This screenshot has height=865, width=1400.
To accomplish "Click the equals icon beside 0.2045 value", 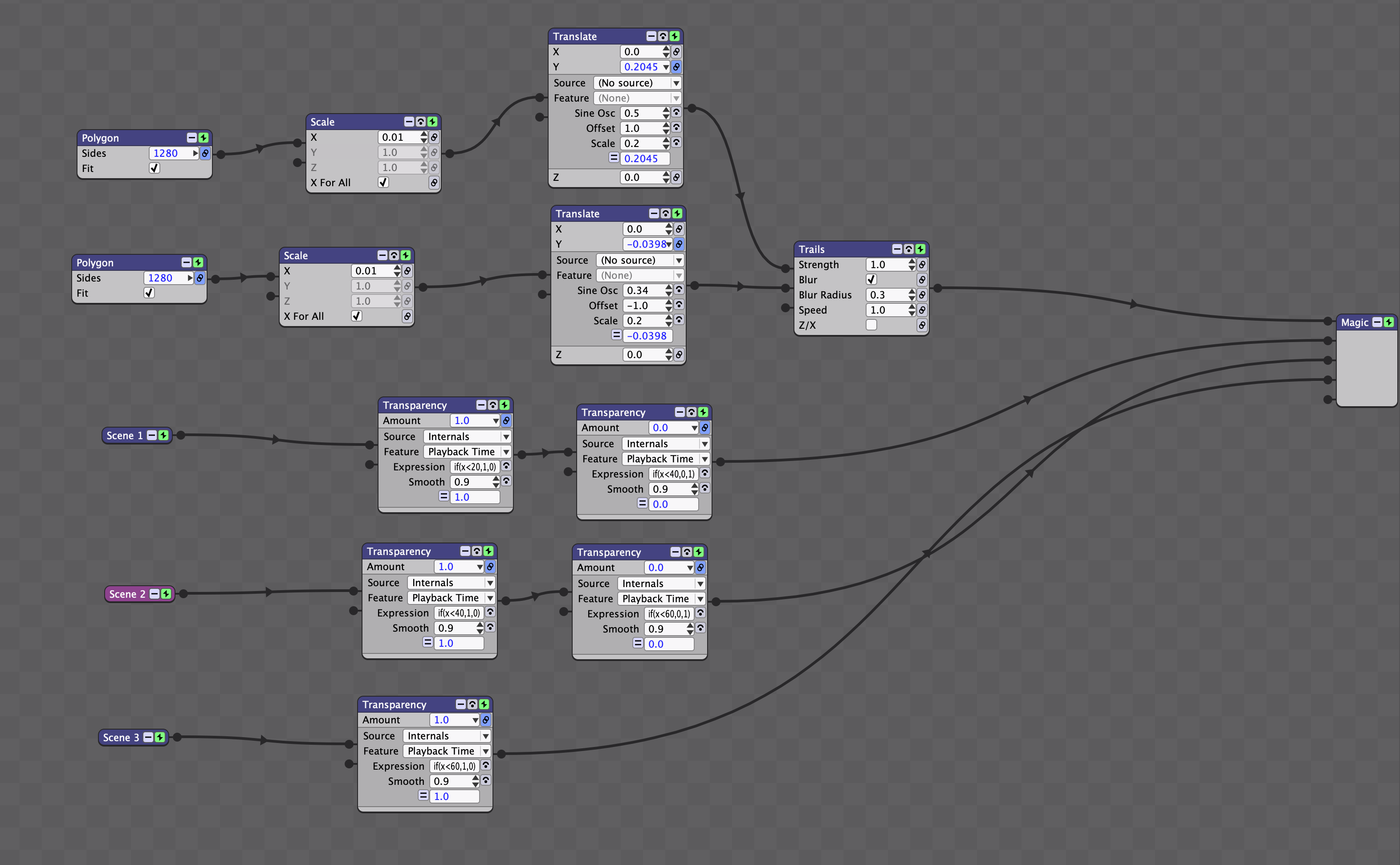I will click(x=614, y=158).
